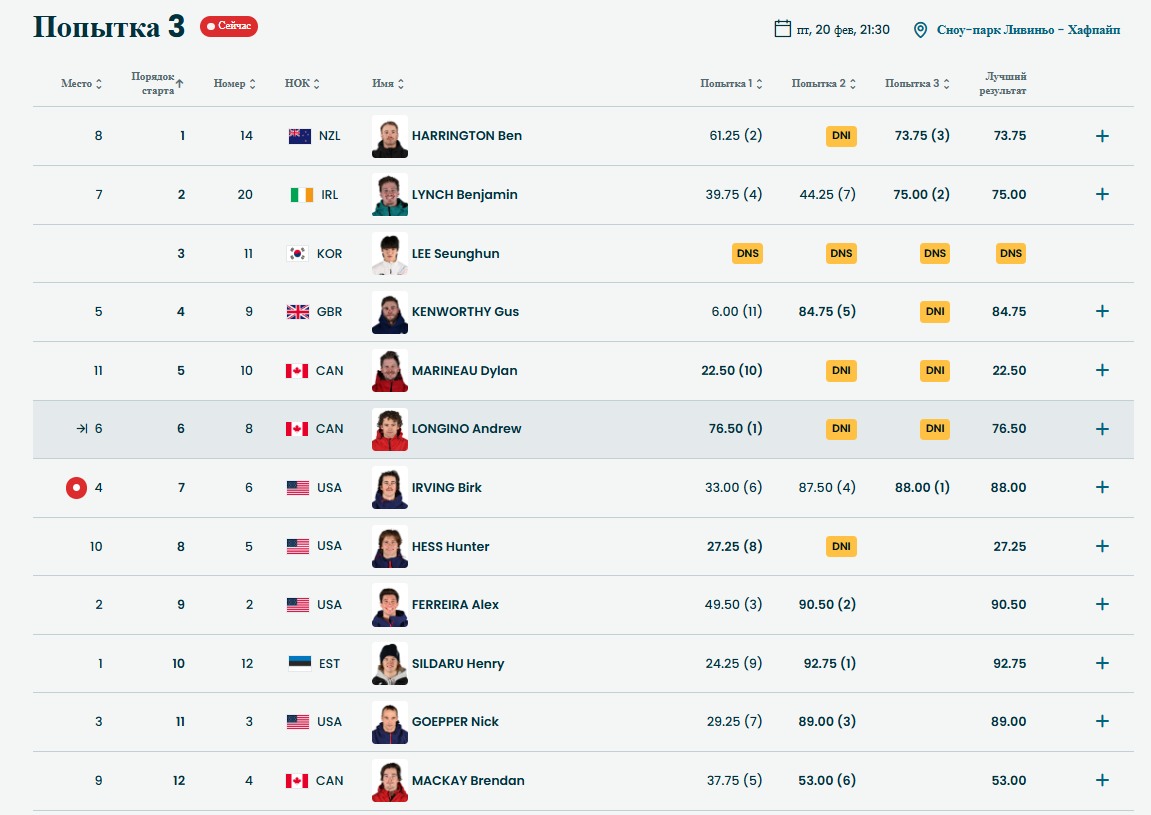Click the red Сейчас live badge
The height and width of the screenshot is (815, 1151).
click(x=229, y=26)
